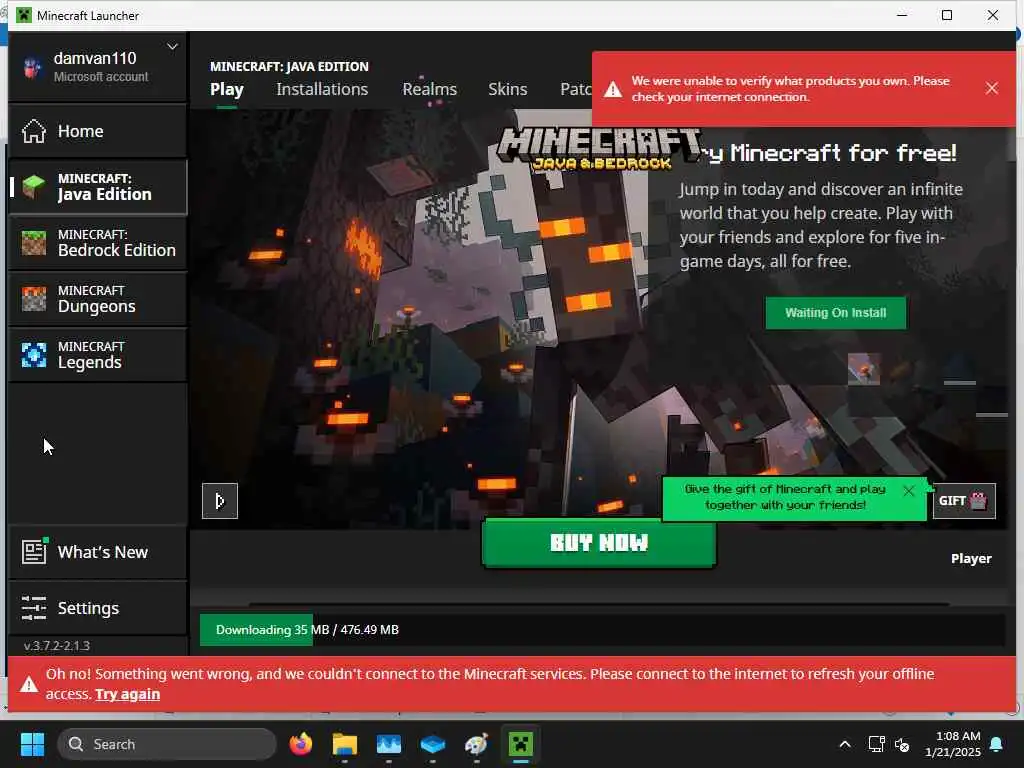Switch to the Play tab
The height and width of the screenshot is (768, 1024).
(227, 89)
